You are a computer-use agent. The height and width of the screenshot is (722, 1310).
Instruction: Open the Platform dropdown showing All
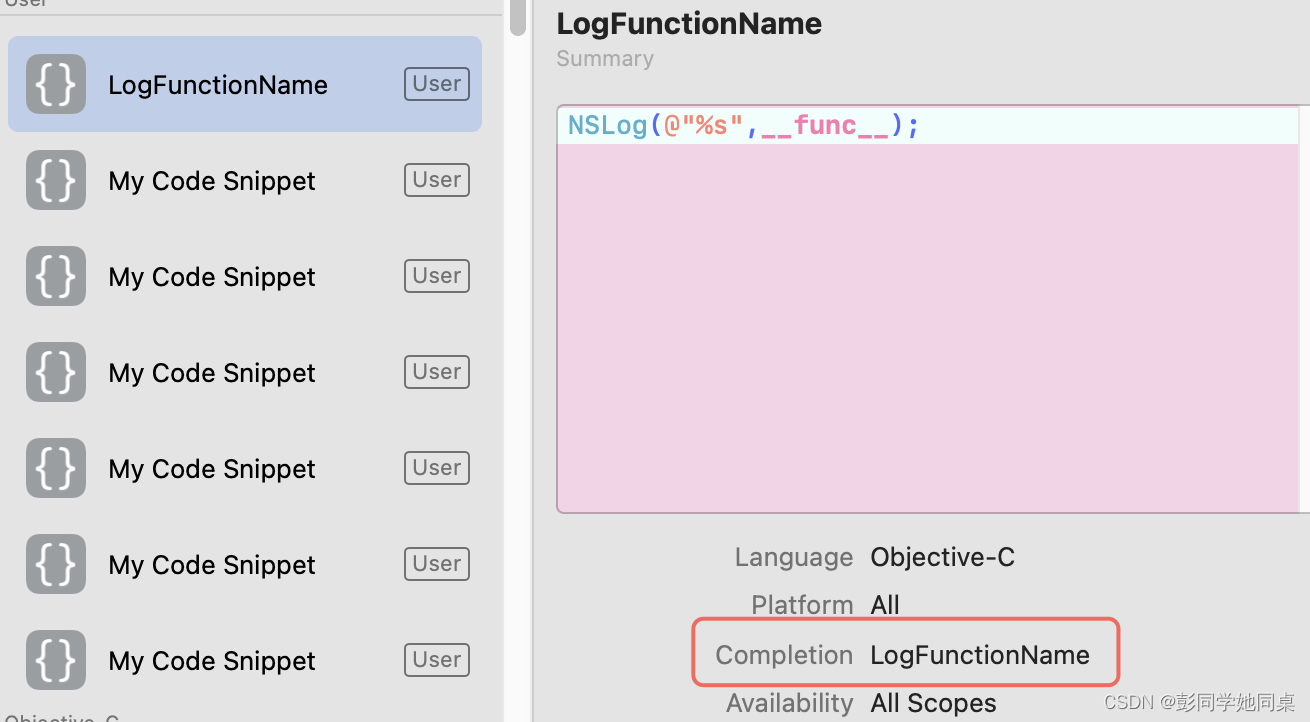[x=885, y=605]
